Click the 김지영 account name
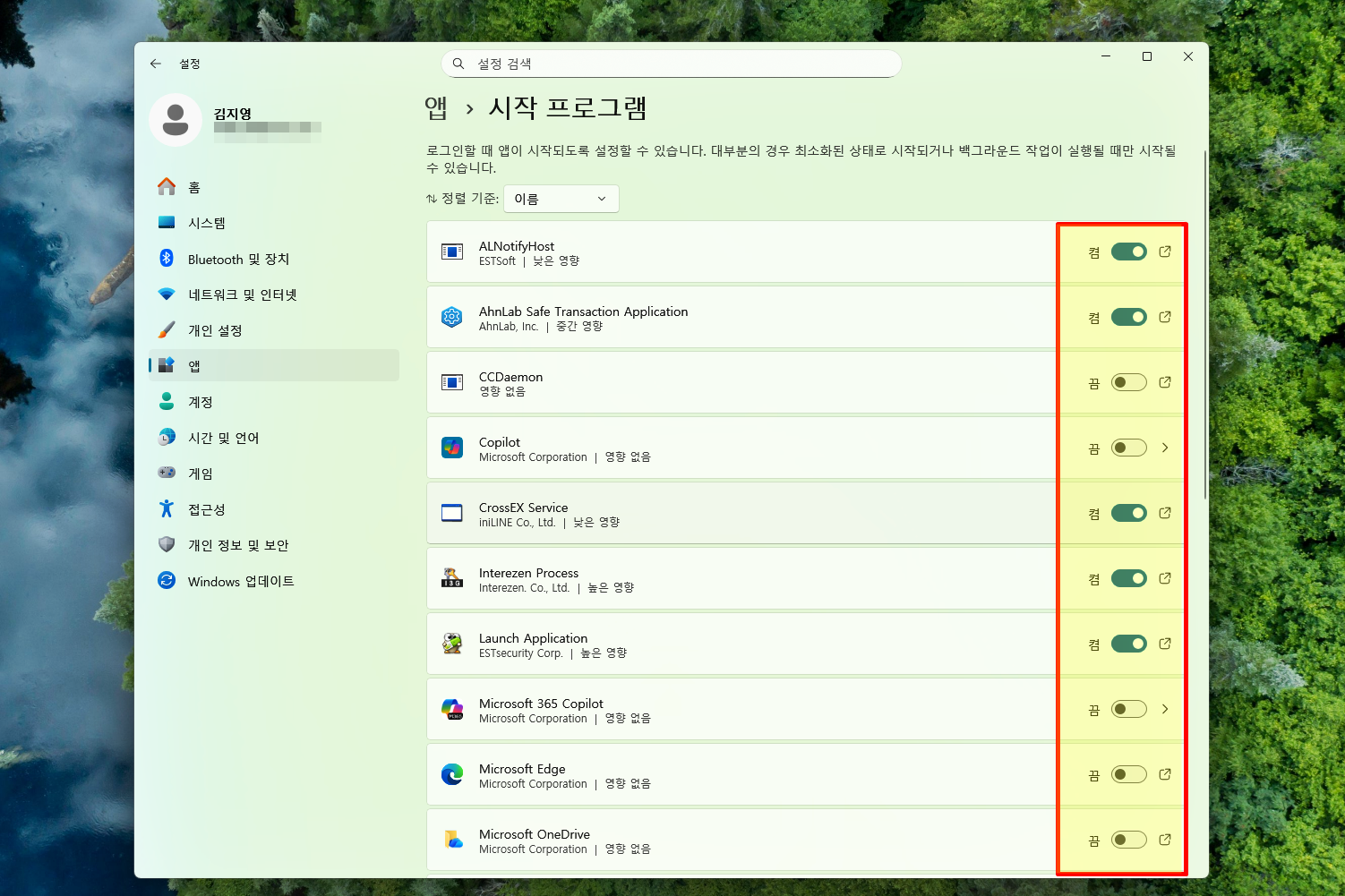The height and width of the screenshot is (896, 1345). click(x=233, y=114)
